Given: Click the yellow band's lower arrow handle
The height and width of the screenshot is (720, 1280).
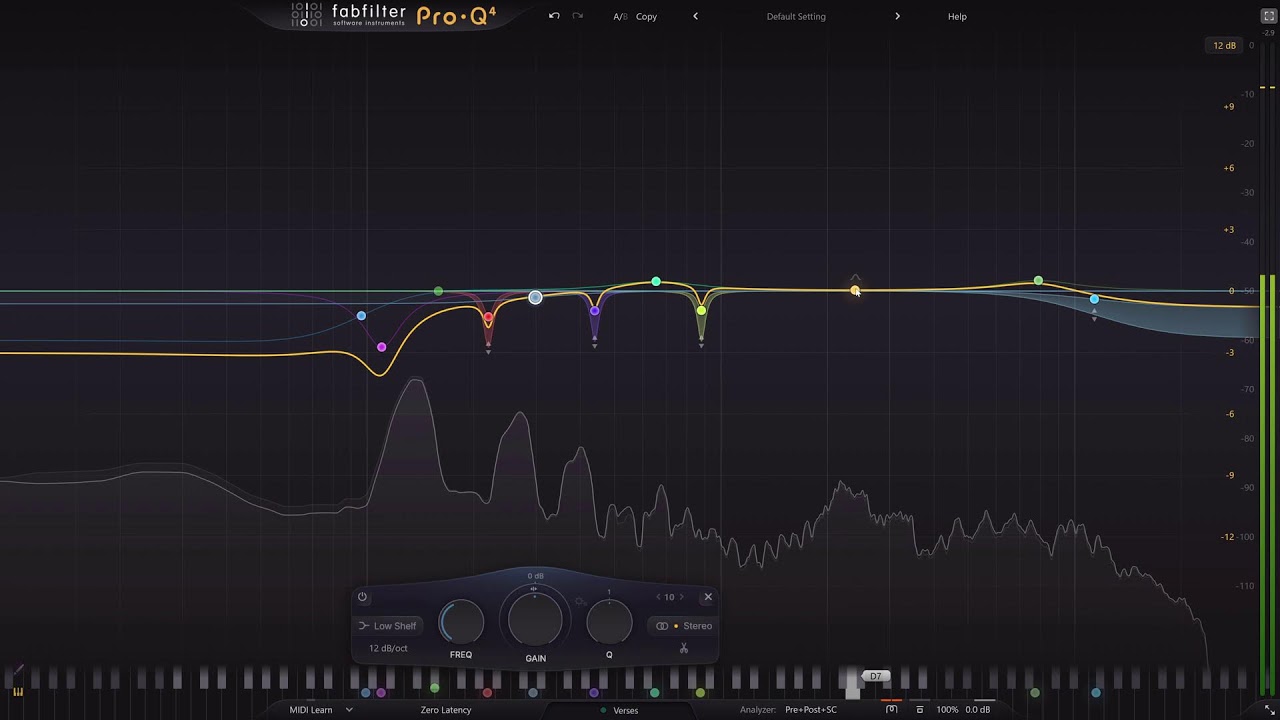Looking at the screenshot, I should (701, 344).
